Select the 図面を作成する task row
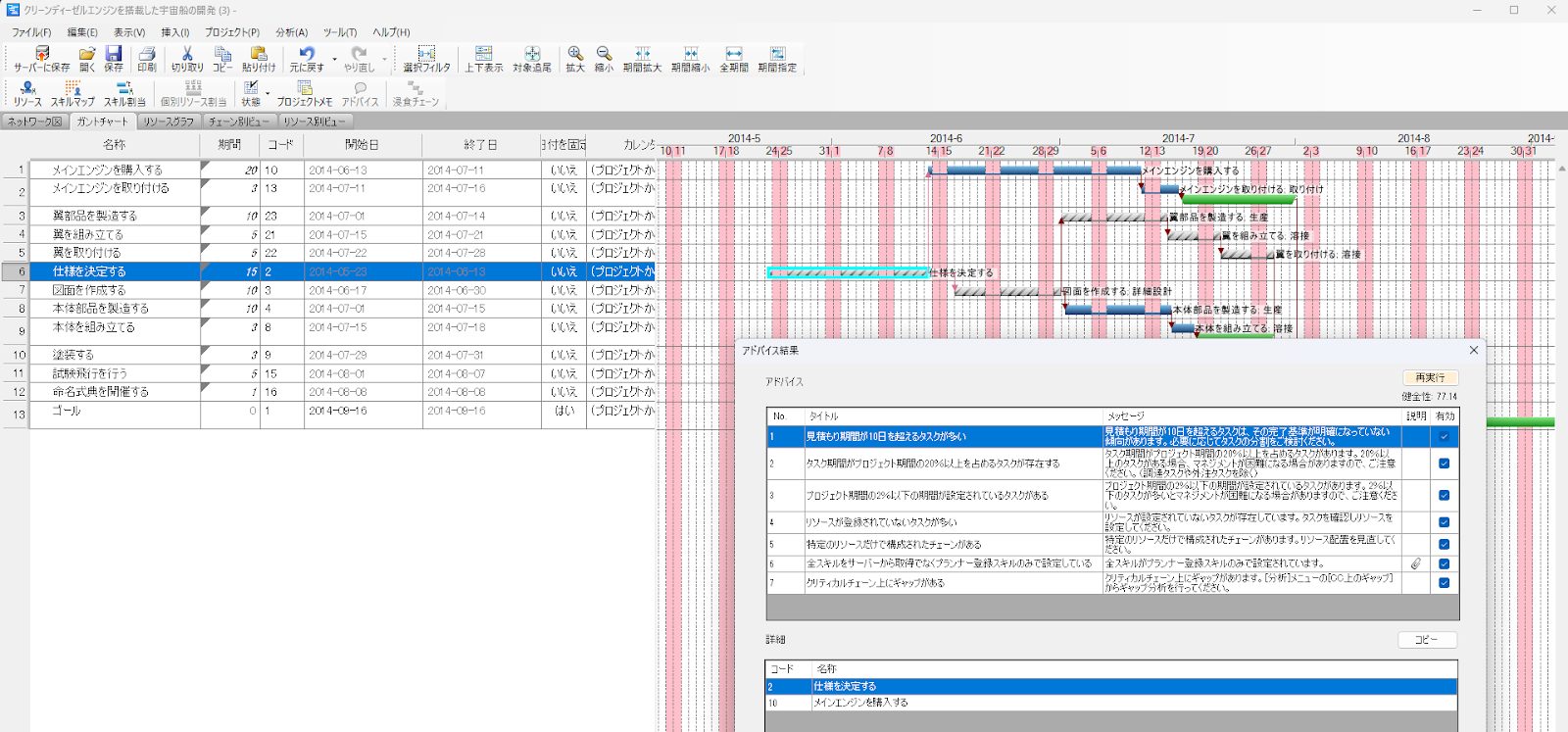 click(89, 290)
